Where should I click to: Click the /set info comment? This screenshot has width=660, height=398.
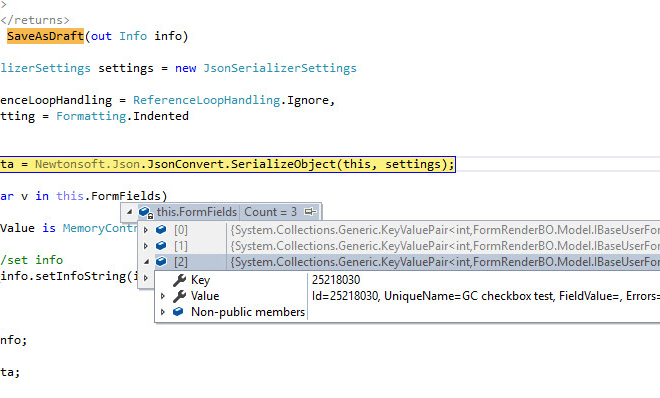pyautogui.click(x=32, y=260)
